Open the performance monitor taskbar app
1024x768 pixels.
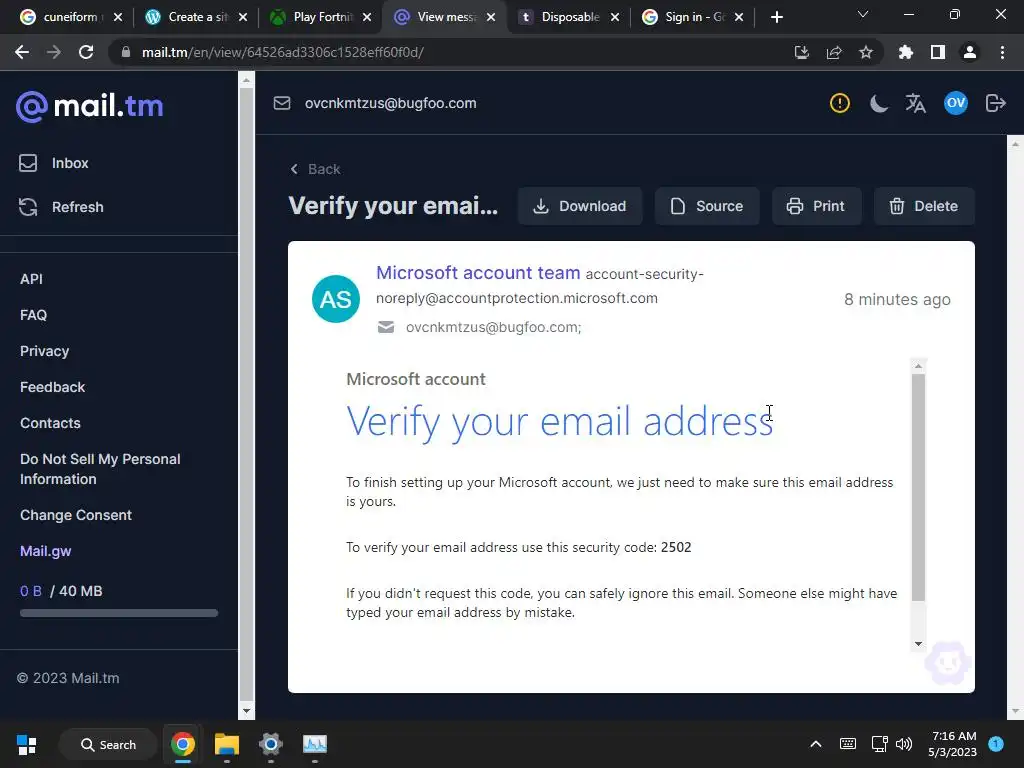(x=315, y=744)
